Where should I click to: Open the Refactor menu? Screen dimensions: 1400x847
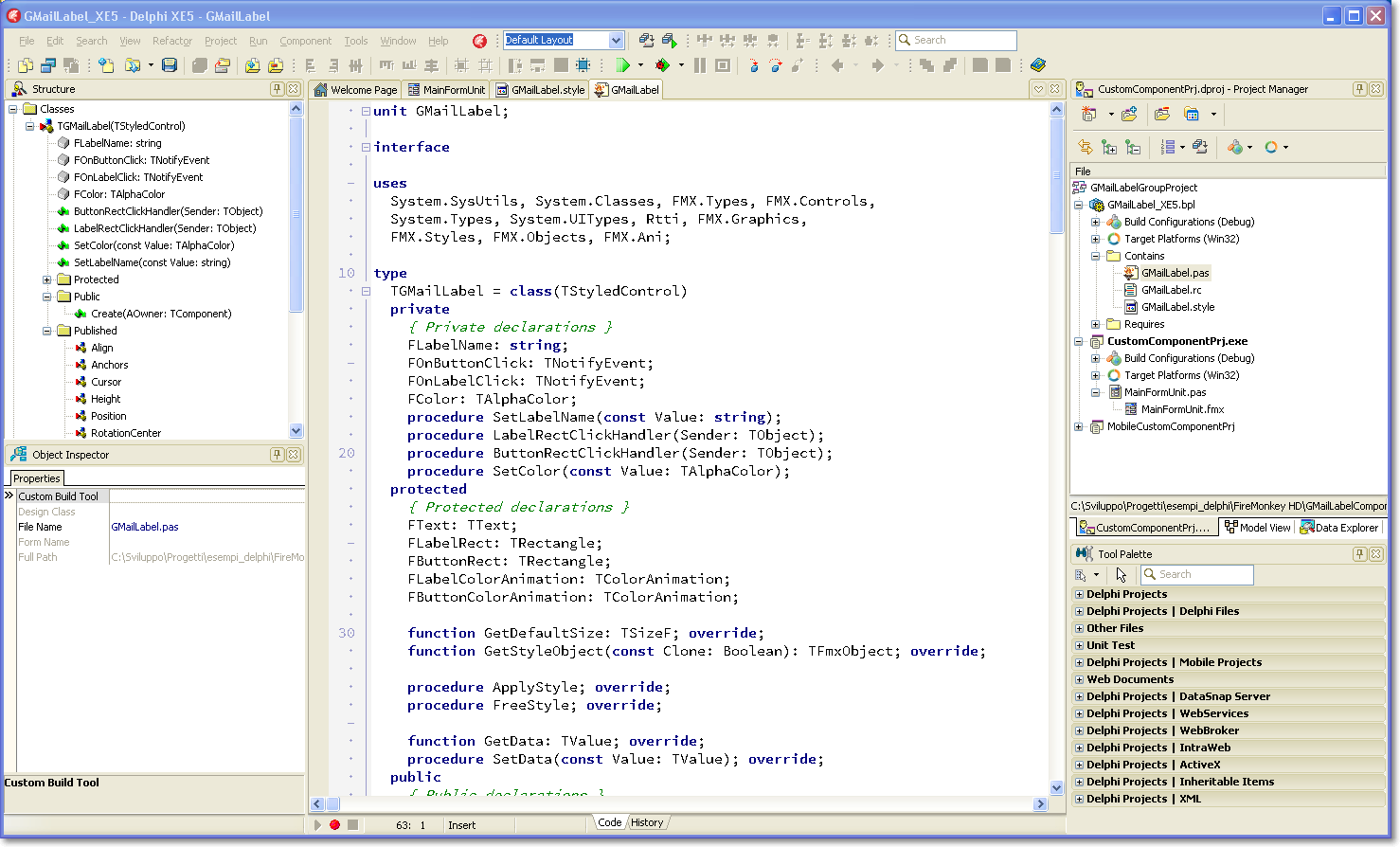click(x=171, y=41)
